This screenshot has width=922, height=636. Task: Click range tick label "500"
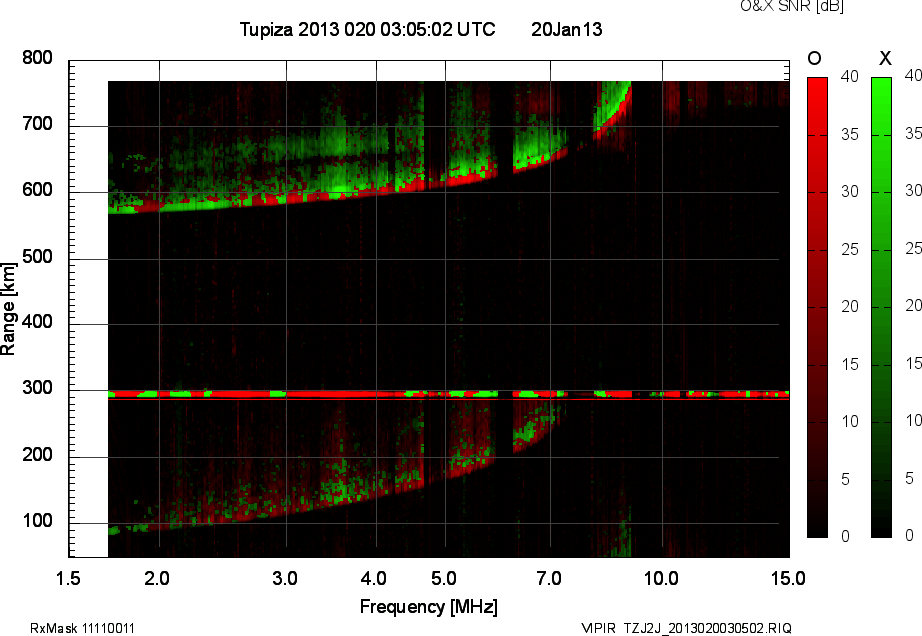click(38, 257)
